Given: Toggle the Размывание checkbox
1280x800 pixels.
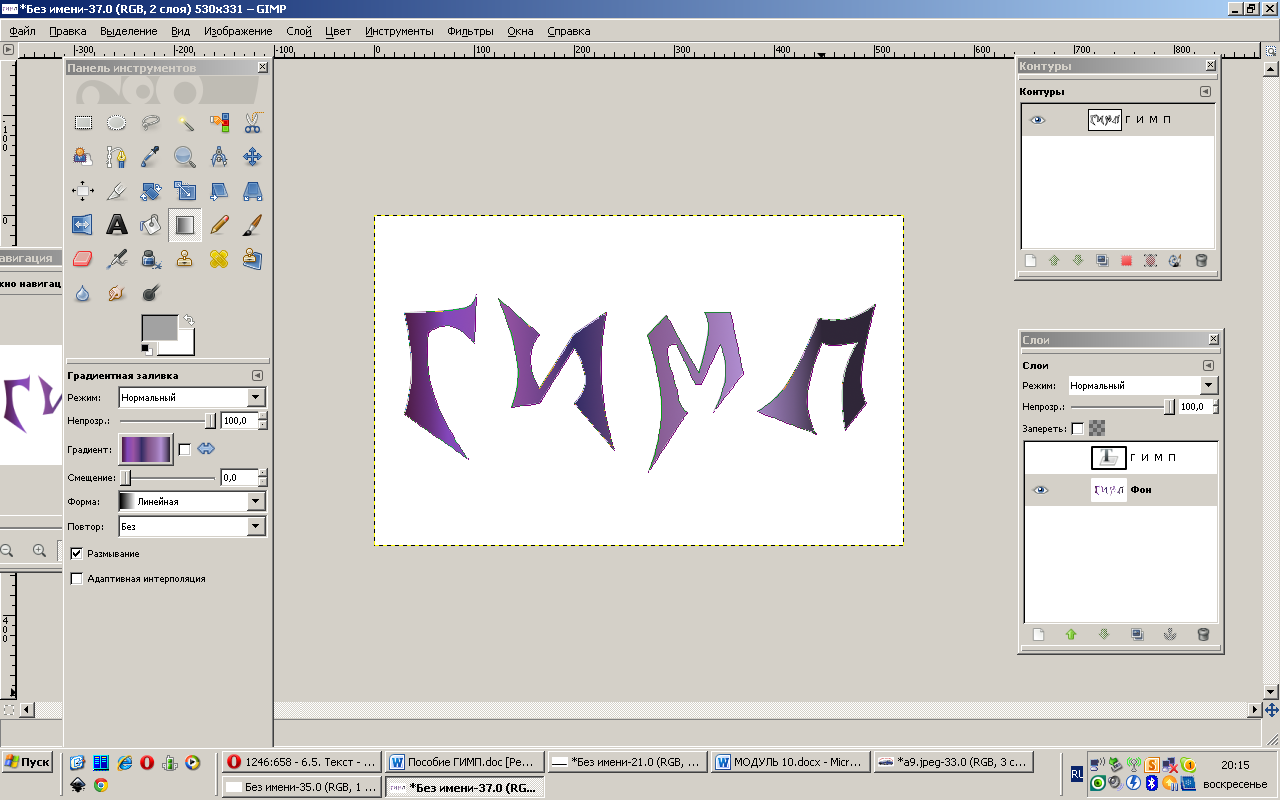Looking at the screenshot, I should [x=76, y=553].
